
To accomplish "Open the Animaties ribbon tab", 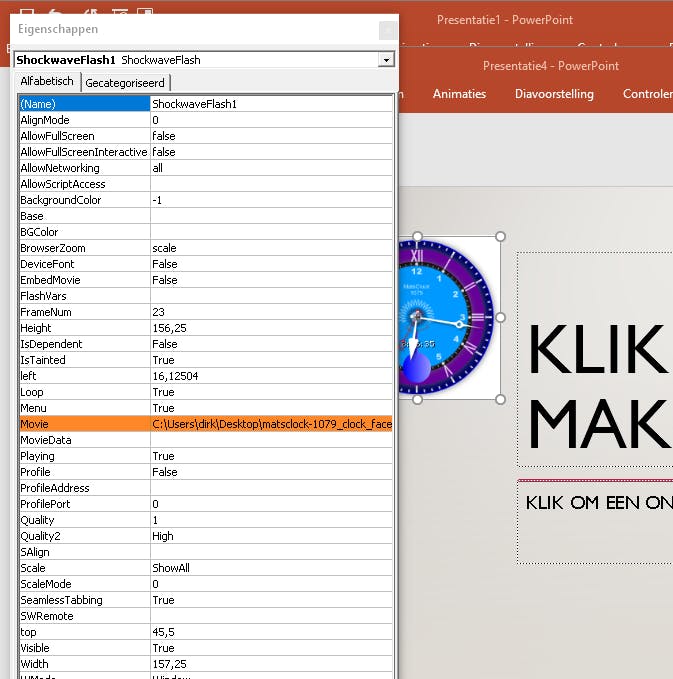I will 459,94.
